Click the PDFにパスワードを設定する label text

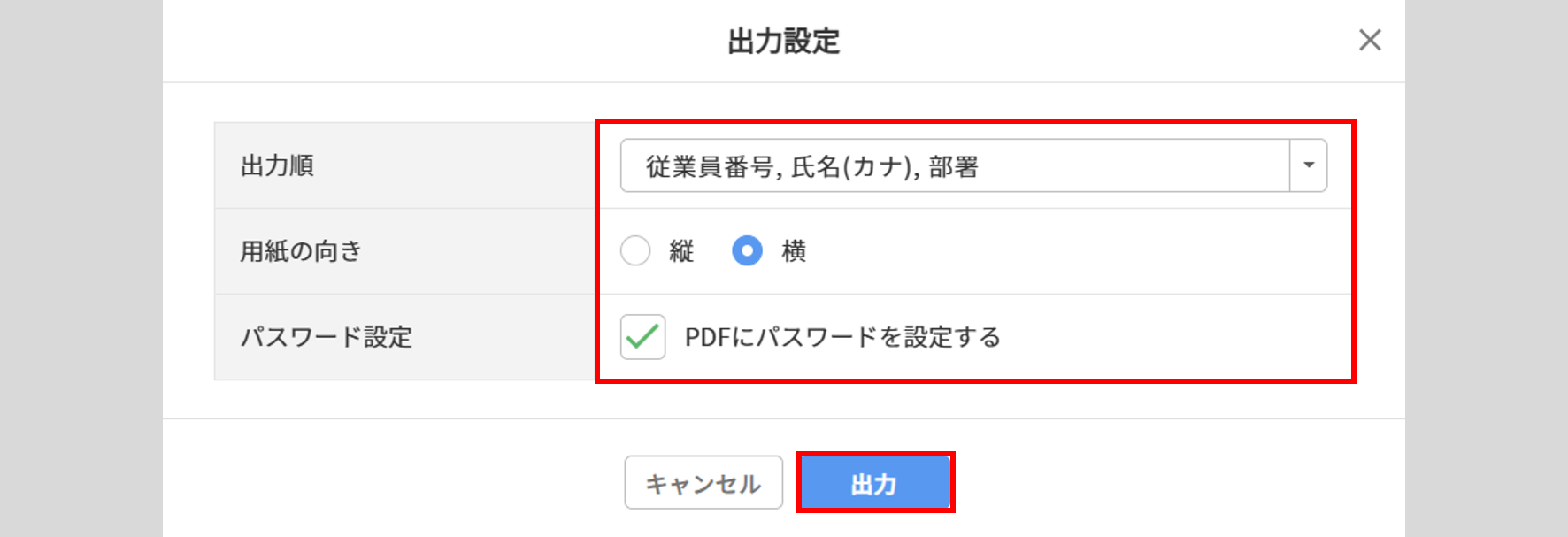(x=842, y=337)
